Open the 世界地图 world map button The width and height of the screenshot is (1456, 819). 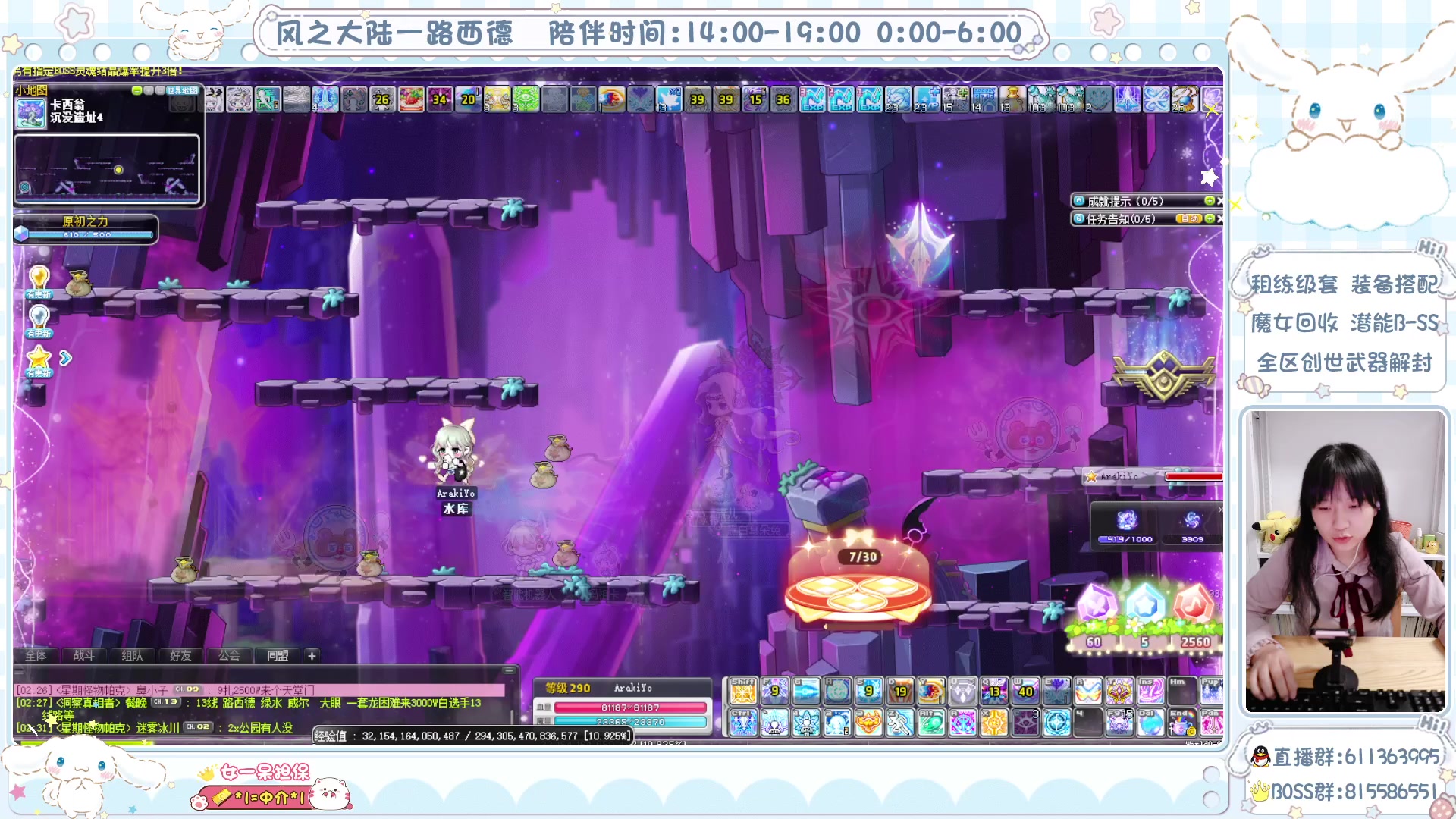tap(184, 90)
